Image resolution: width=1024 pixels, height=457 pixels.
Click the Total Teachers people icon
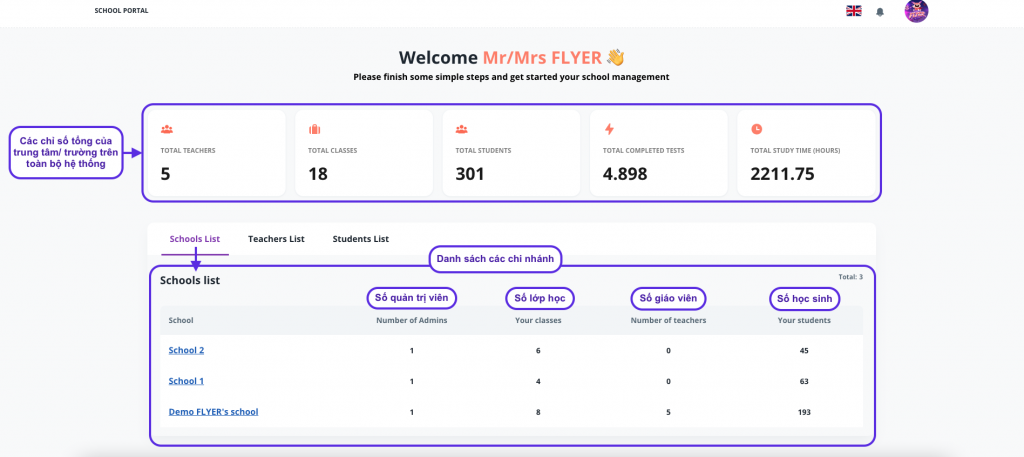point(167,129)
